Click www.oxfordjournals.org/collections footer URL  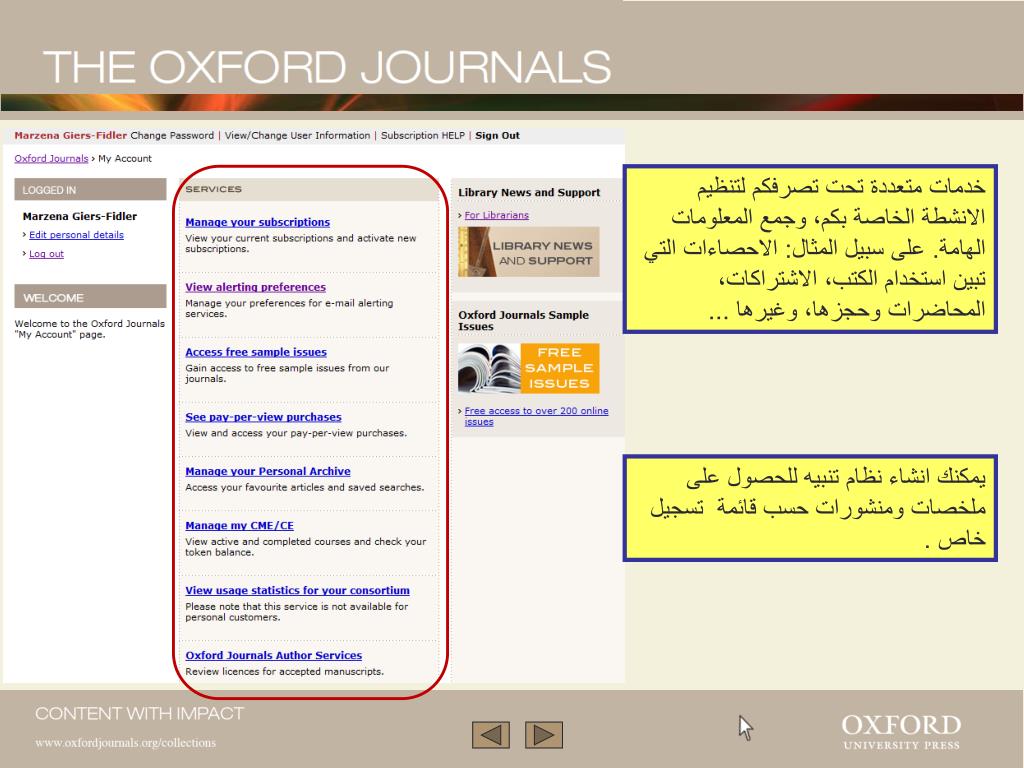coord(125,743)
